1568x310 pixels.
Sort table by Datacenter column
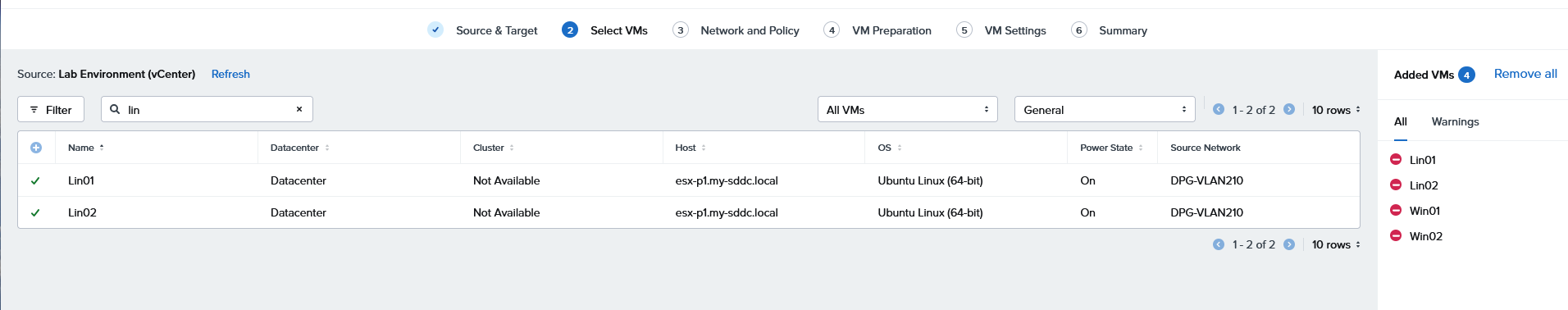coord(300,148)
